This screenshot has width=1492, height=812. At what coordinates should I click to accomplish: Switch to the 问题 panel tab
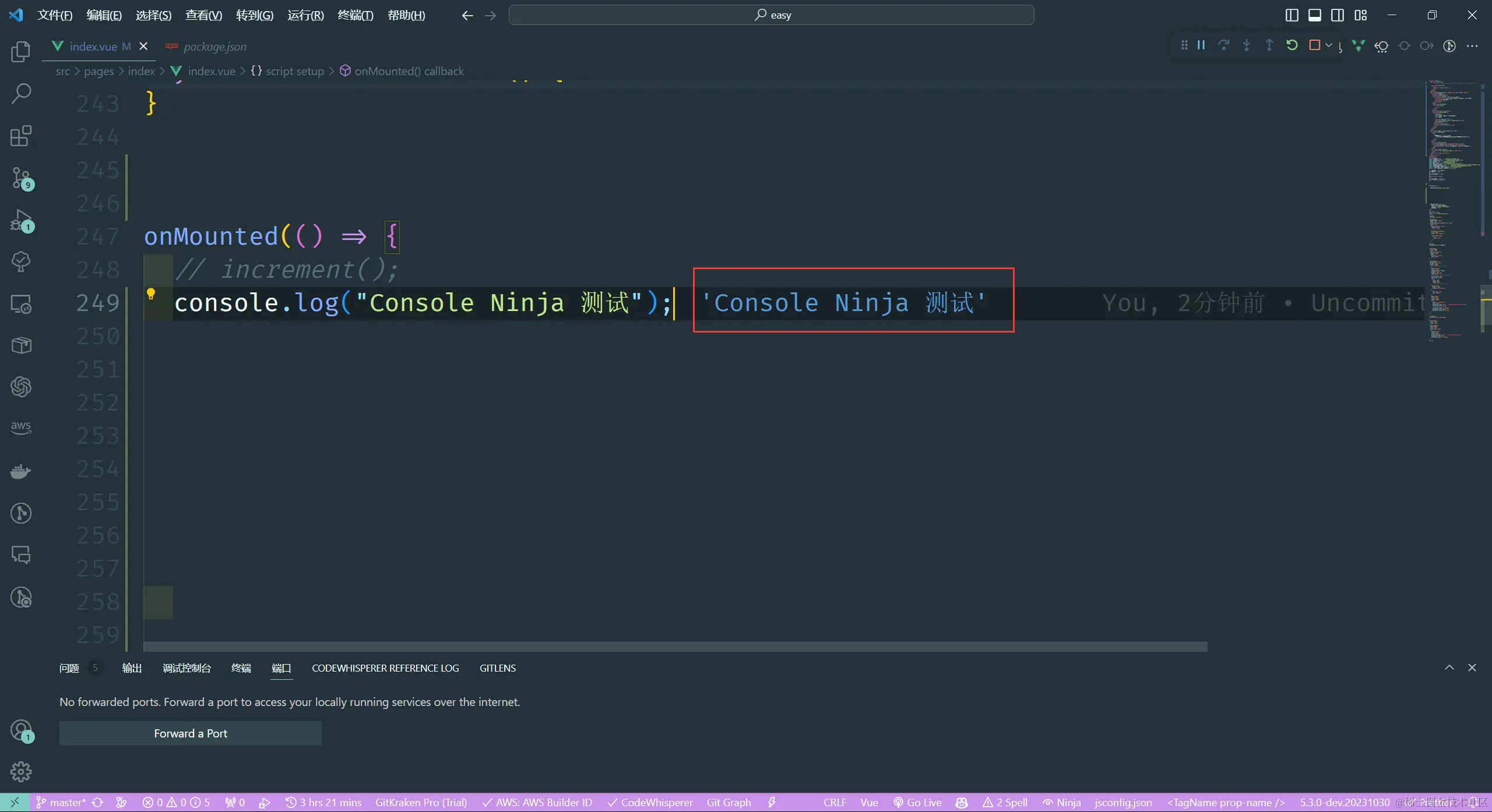(x=69, y=668)
